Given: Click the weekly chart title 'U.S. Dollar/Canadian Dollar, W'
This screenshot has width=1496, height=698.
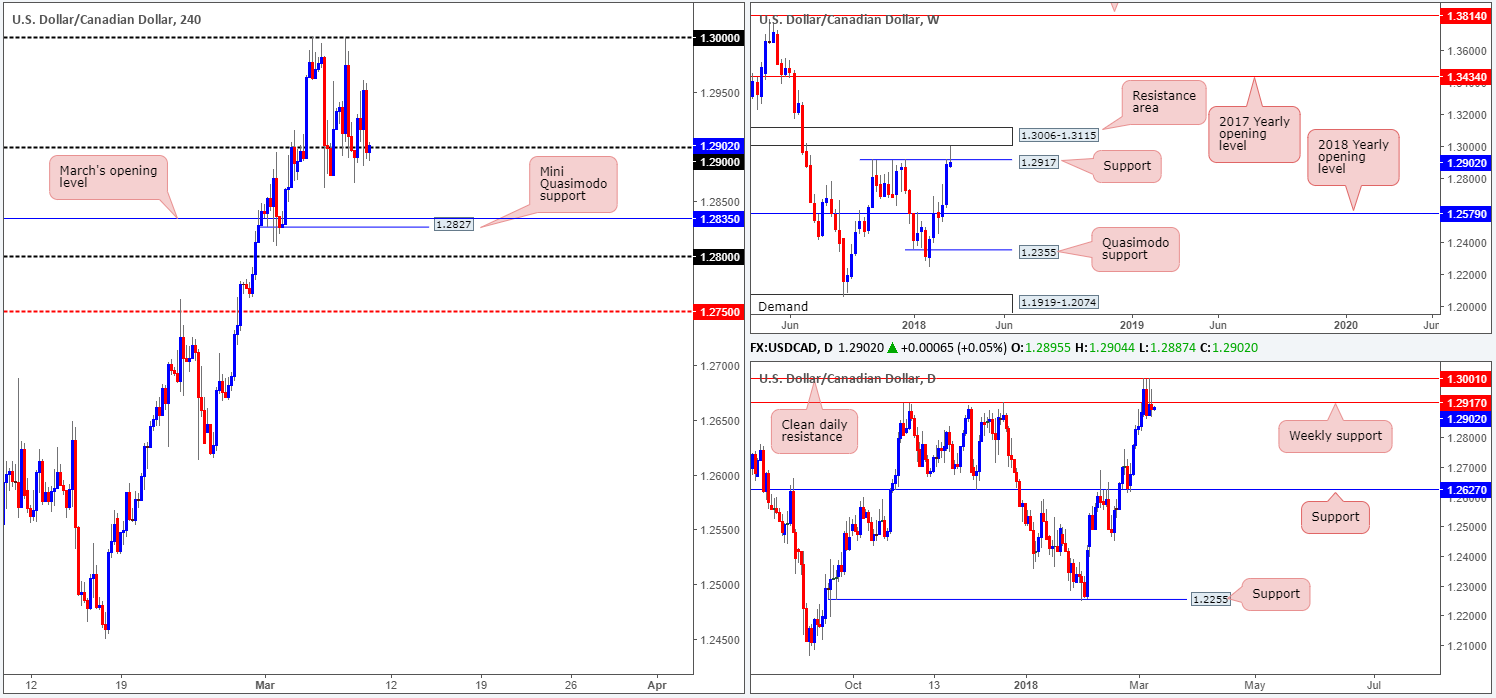Looking at the screenshot, I should (848, 19).
